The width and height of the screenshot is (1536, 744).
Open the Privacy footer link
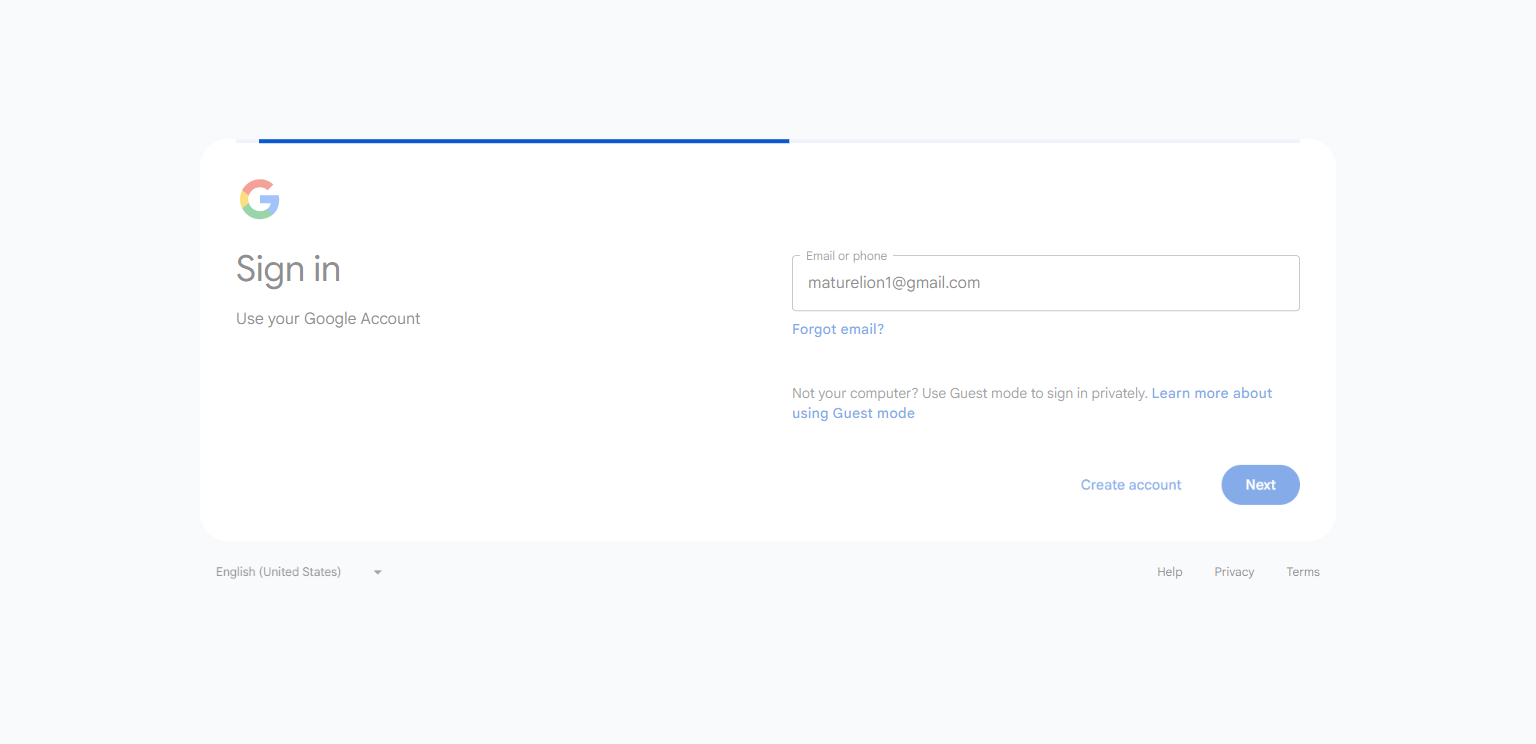point(1234,572)
